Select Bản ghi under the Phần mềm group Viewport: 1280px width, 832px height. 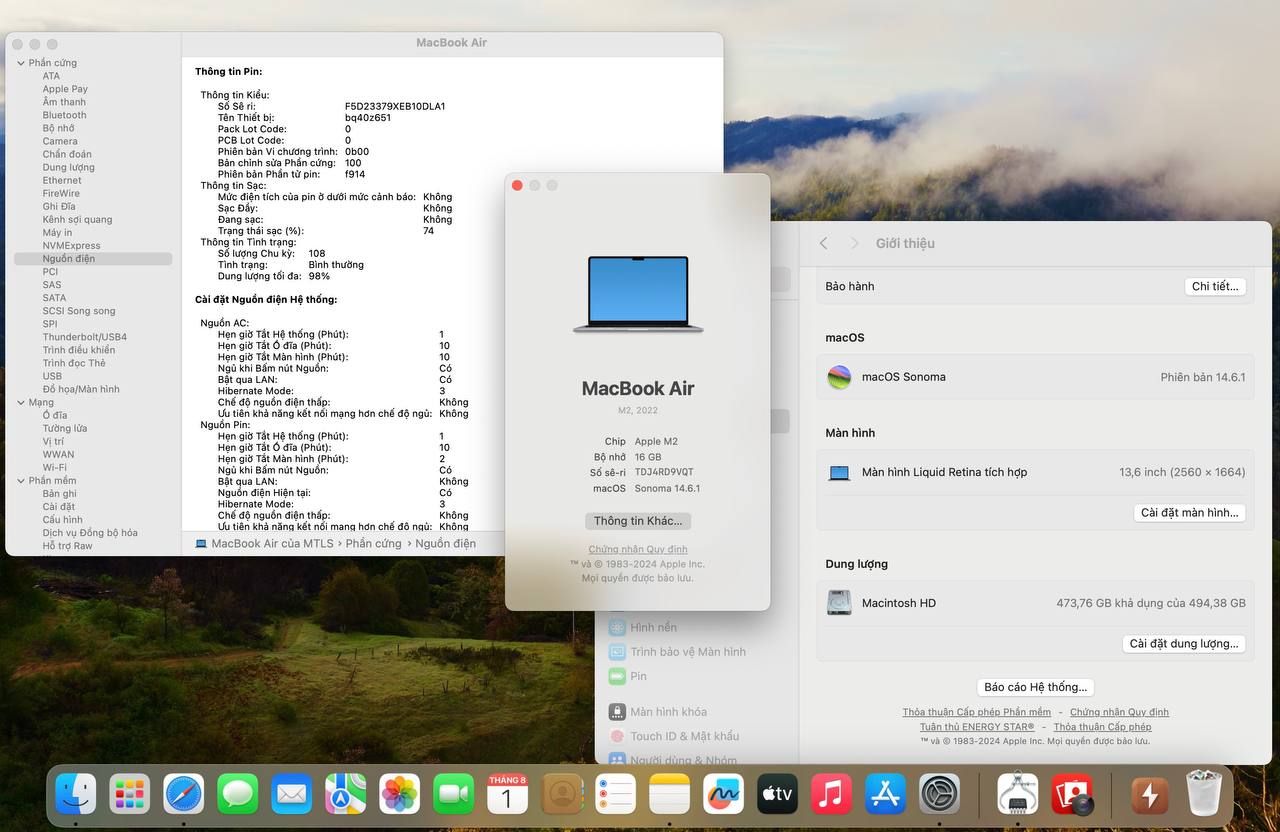[59, 494]
